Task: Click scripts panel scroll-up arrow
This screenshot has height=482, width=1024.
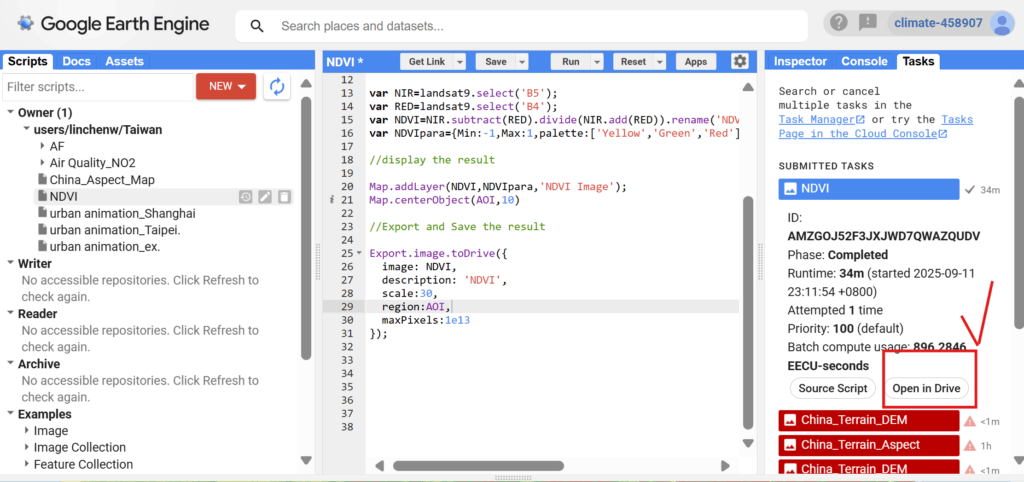Action: point(306,83)
